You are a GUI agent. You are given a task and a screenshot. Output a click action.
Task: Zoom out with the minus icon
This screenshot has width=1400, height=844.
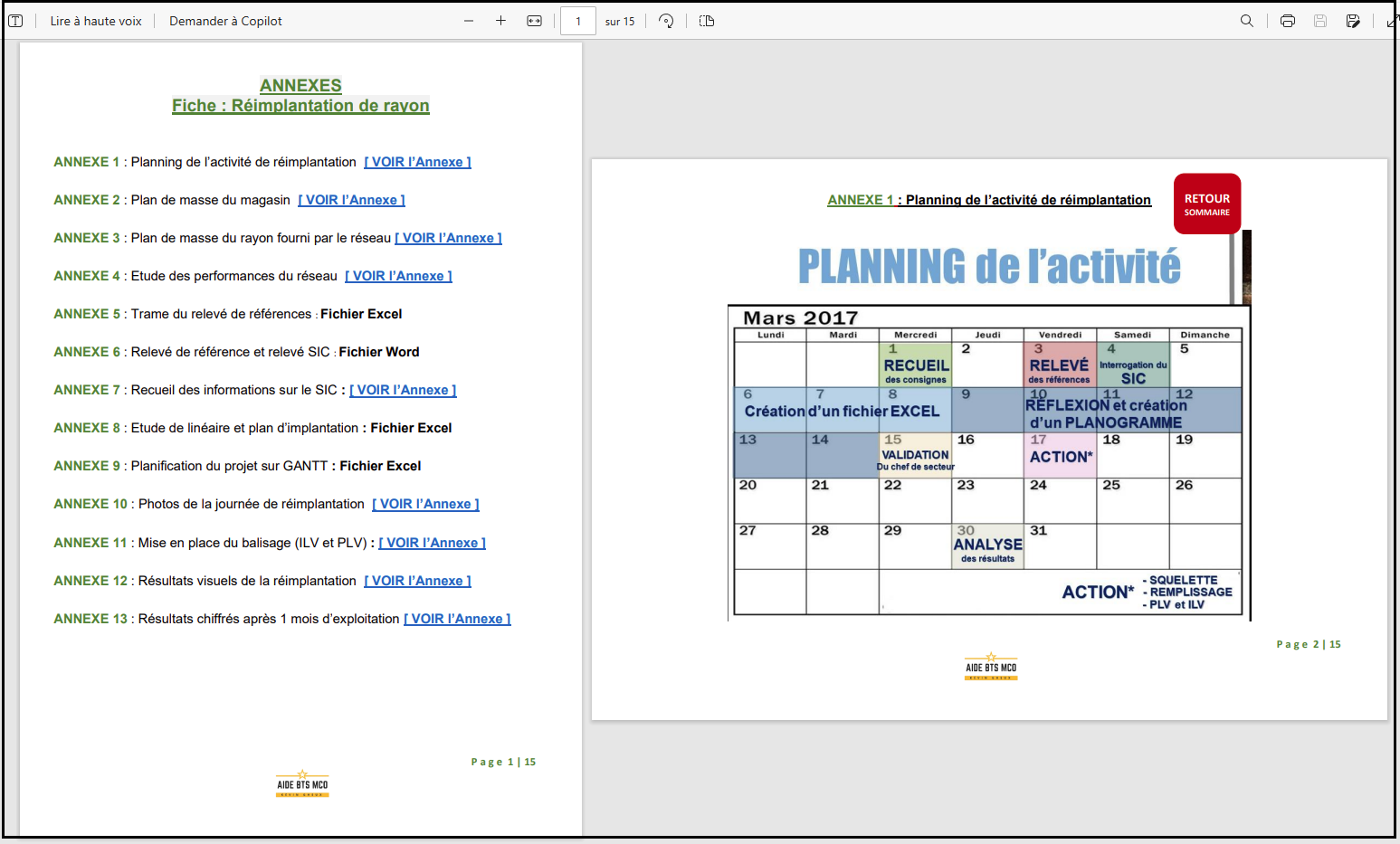(469, 21)
